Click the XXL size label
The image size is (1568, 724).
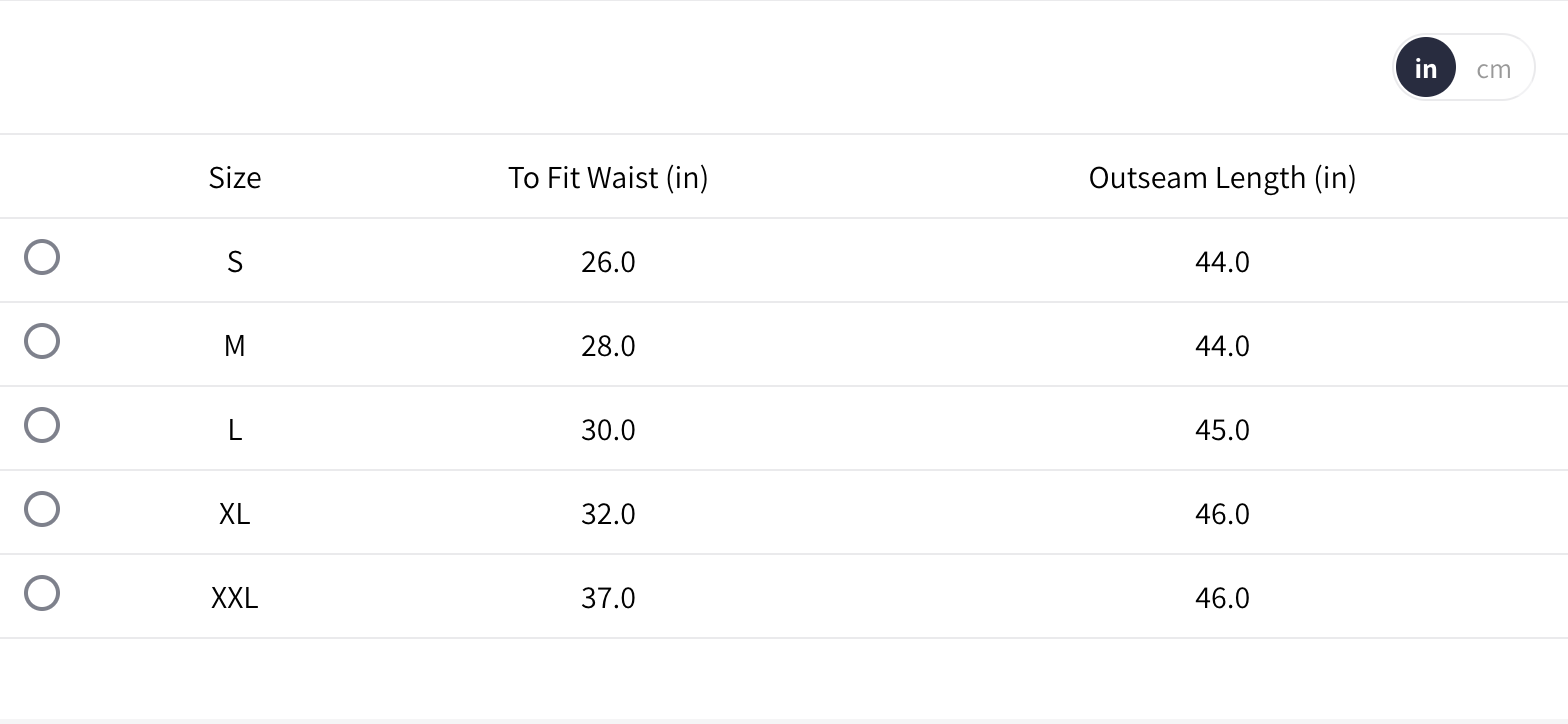tap(235, 597)
